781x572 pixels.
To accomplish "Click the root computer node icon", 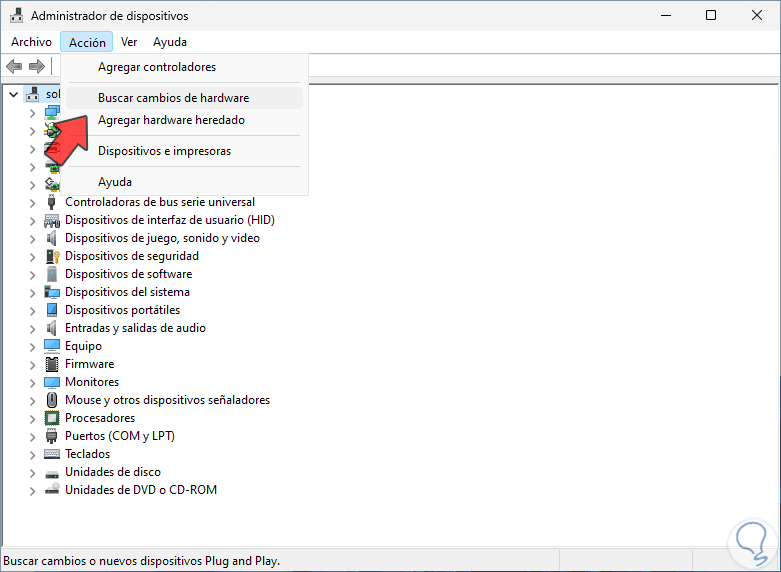I will (x=33, y=94).
